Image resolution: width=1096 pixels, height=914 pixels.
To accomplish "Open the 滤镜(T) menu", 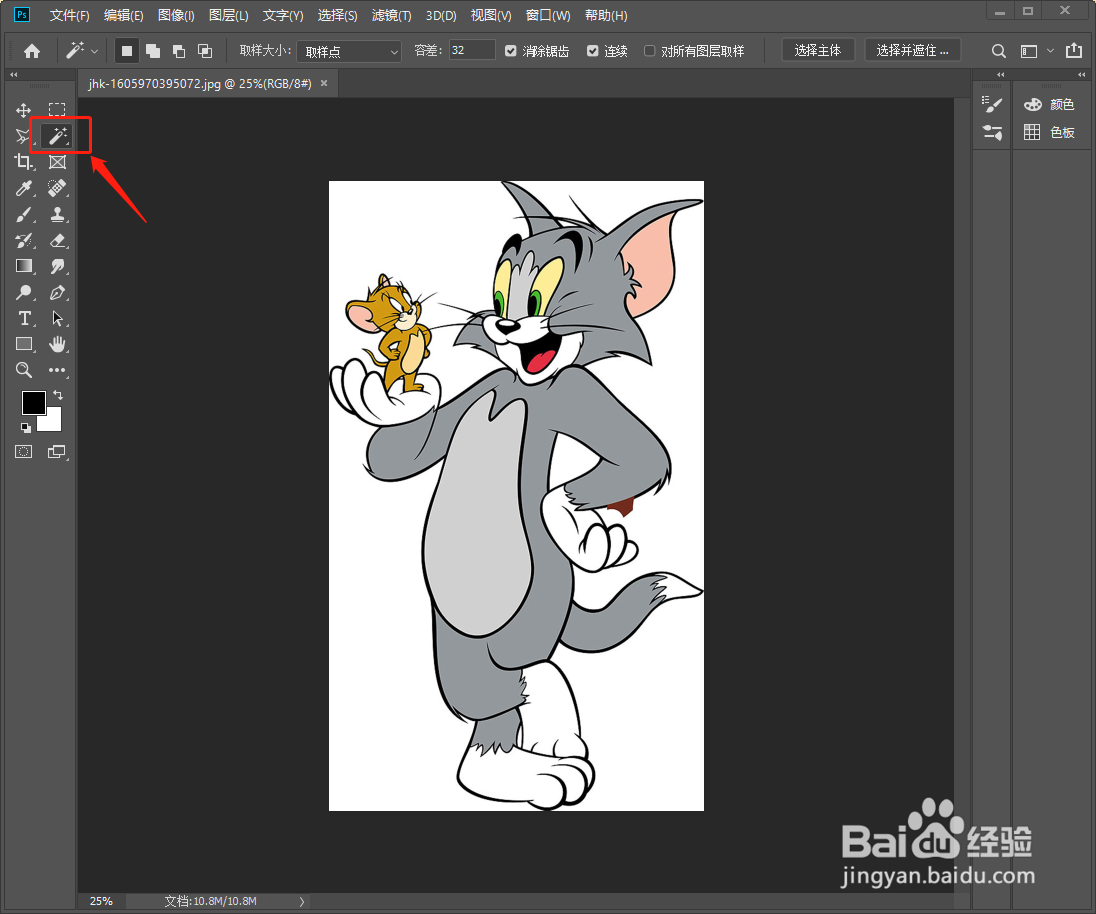I will (x=391, y=15).
